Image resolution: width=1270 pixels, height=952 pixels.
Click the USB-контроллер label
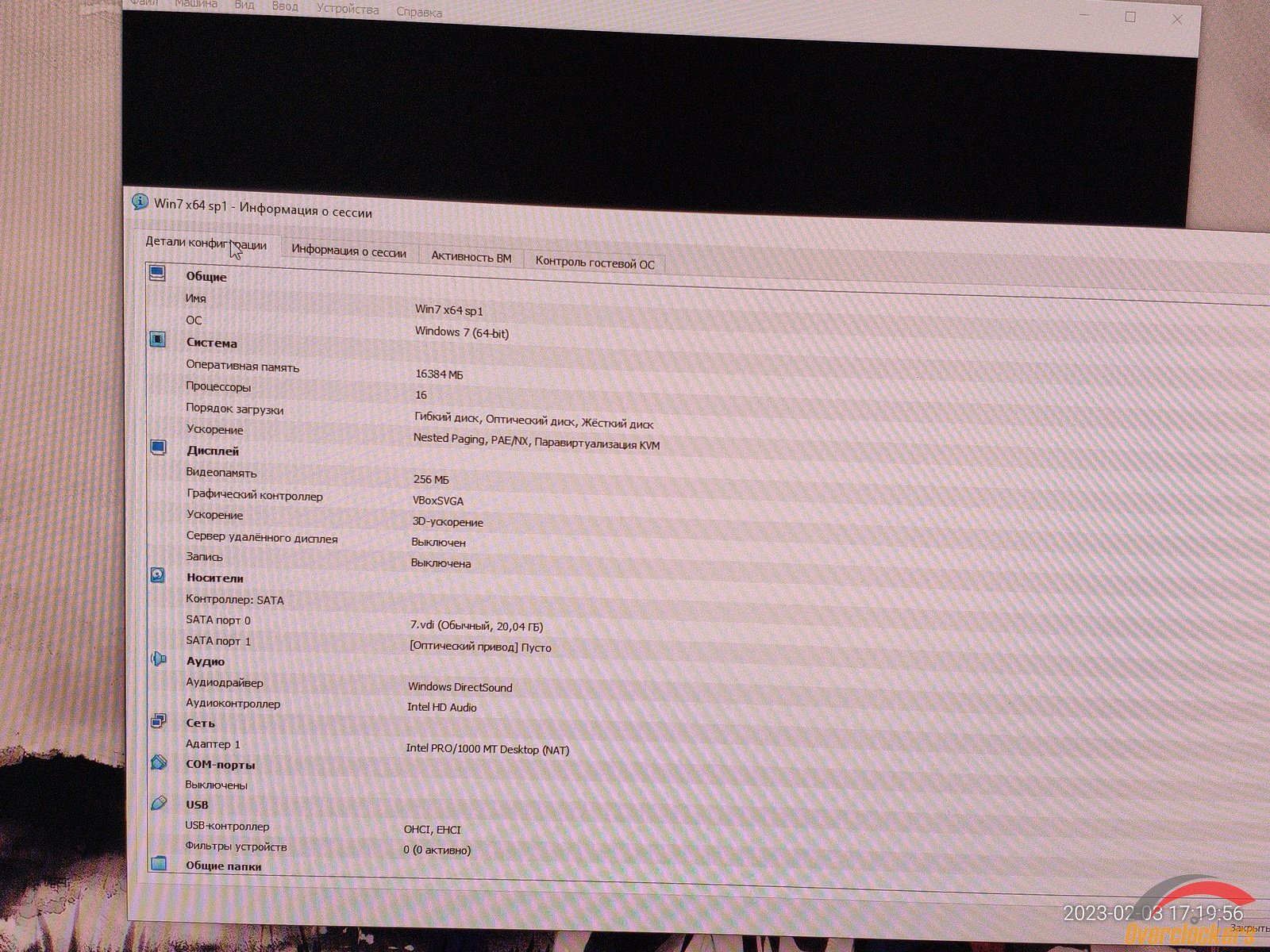point(228,826)
